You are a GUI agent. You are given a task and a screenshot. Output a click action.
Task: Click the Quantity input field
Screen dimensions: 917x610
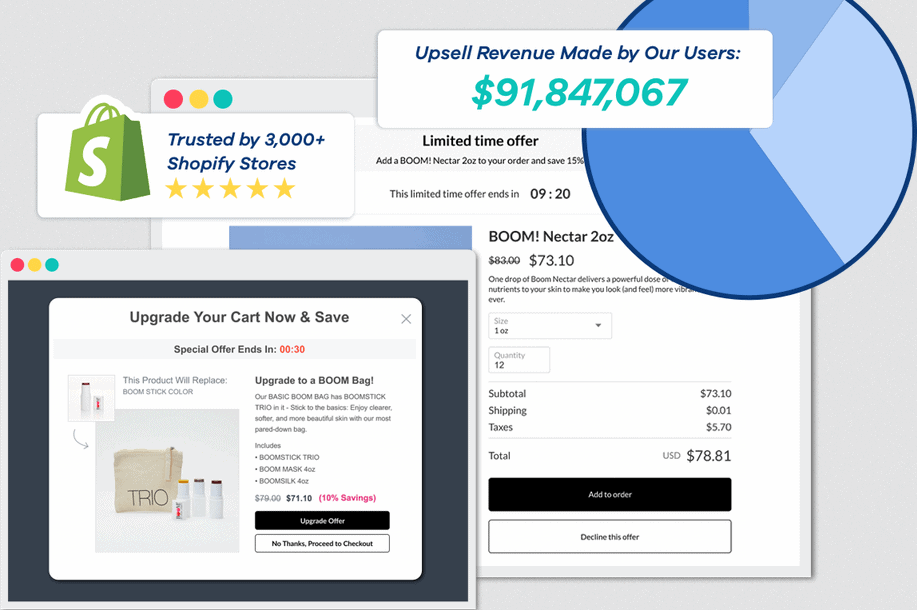[x=519, y=360]
